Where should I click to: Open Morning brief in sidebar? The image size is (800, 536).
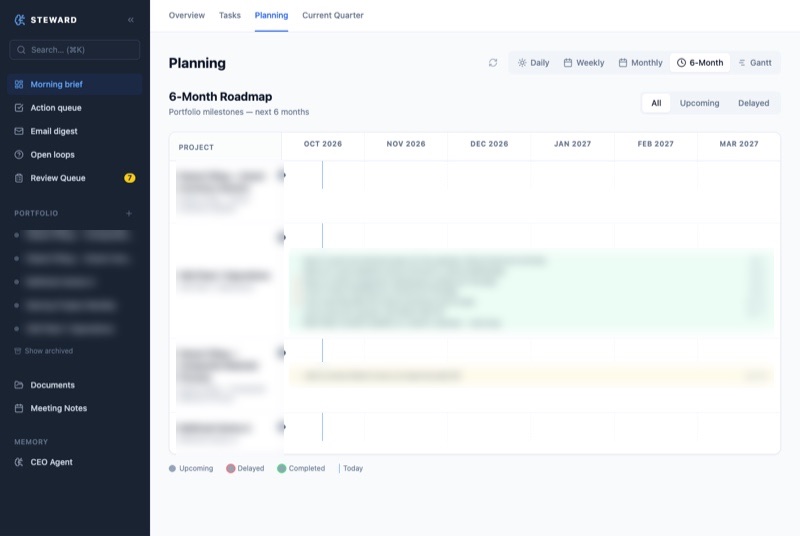coord(74,84)
